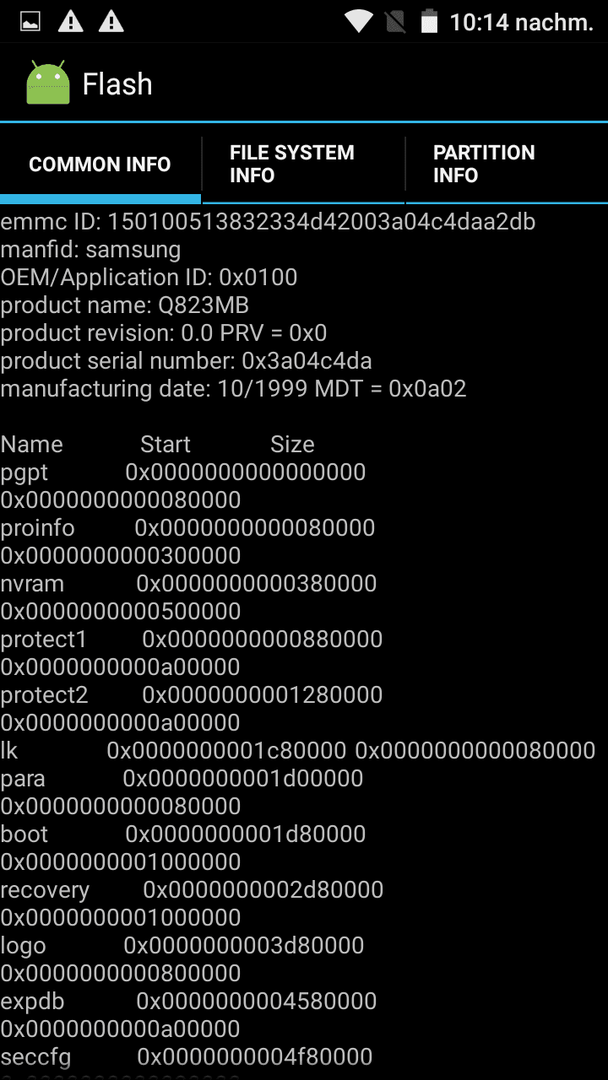Open the picture notification icon
The width and height of the screenshot is (608, 1080).
pos(30,21)
